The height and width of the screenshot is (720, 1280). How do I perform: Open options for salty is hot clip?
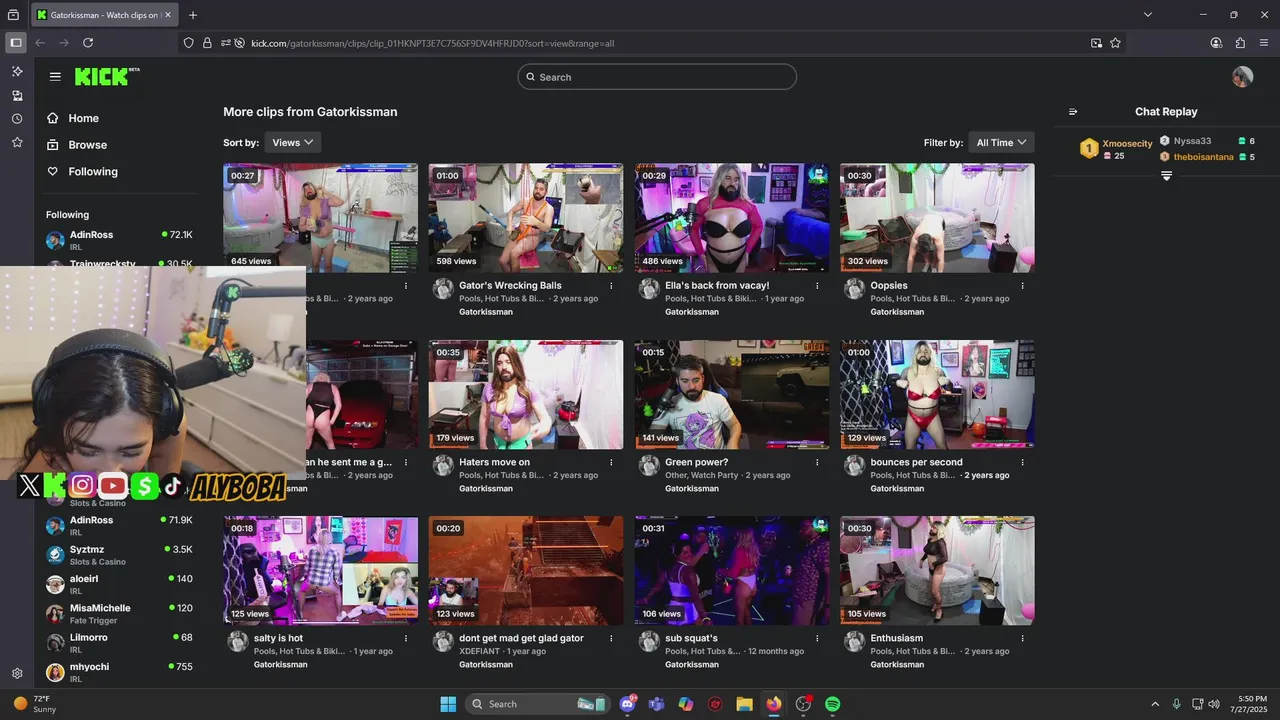(406, 638)
